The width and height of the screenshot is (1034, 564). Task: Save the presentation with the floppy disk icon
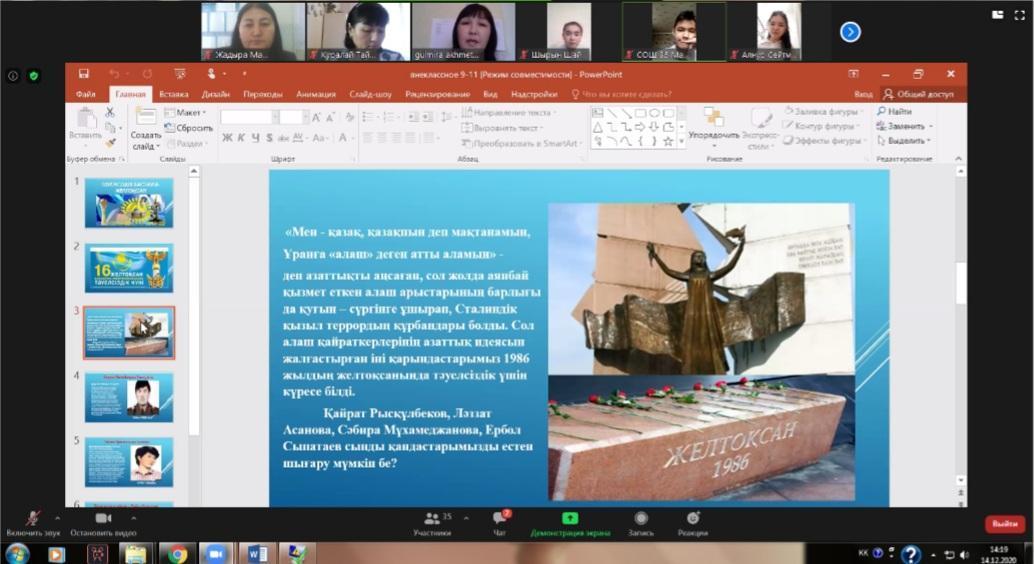pyautogui.click(x=84, y=74)
